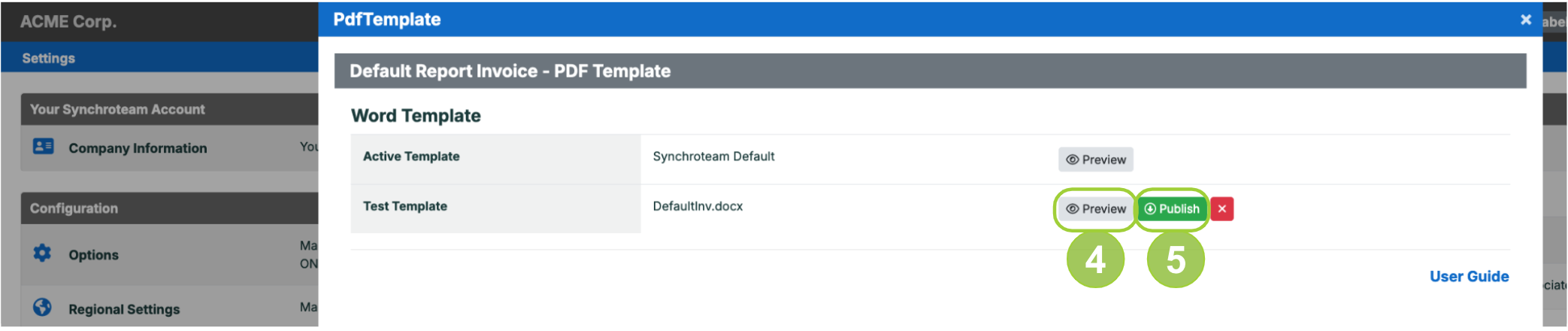Preview the Active Template

pyautogui.click(x=1095, y=159)
